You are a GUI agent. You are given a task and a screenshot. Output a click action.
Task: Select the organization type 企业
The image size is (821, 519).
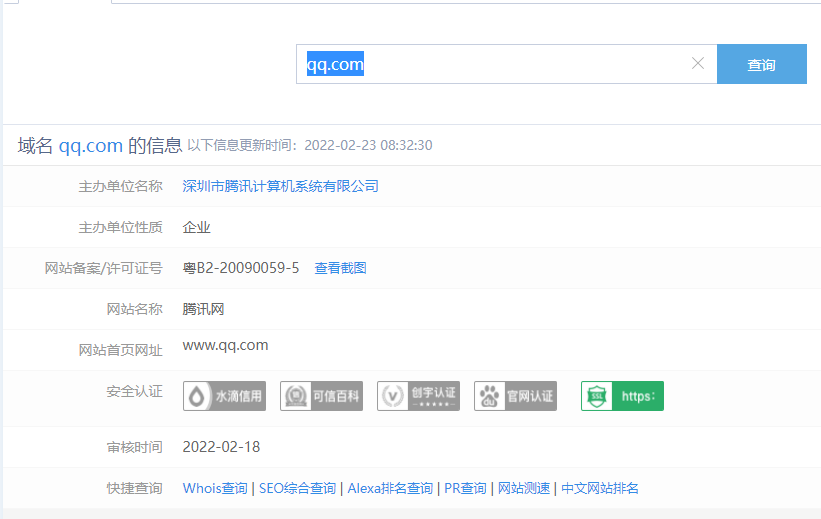tap(196, 227)
